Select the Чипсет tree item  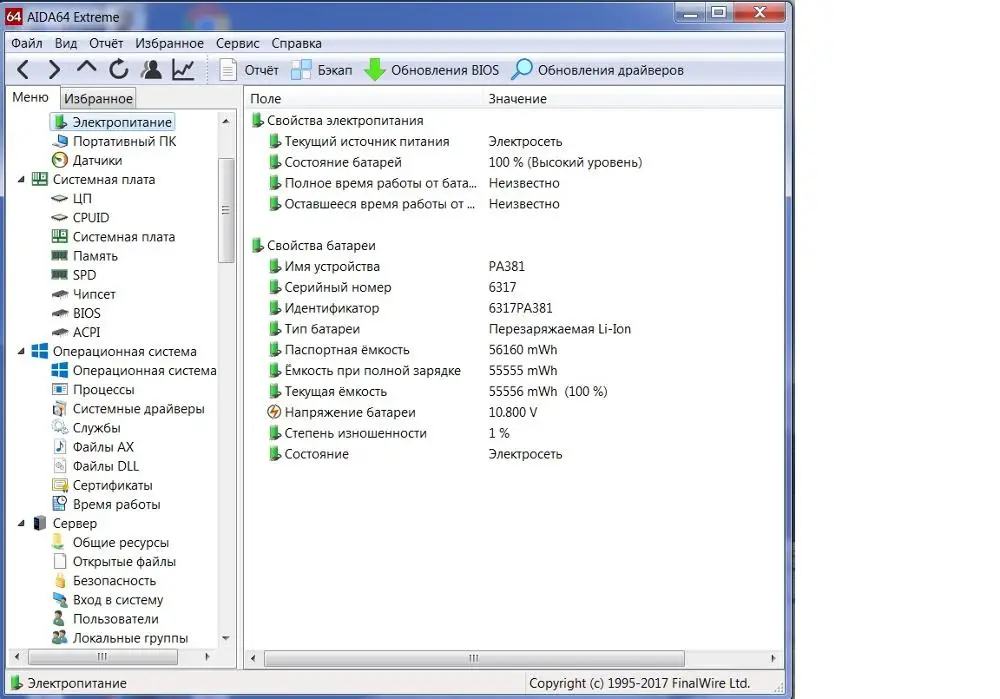(84, 294)
